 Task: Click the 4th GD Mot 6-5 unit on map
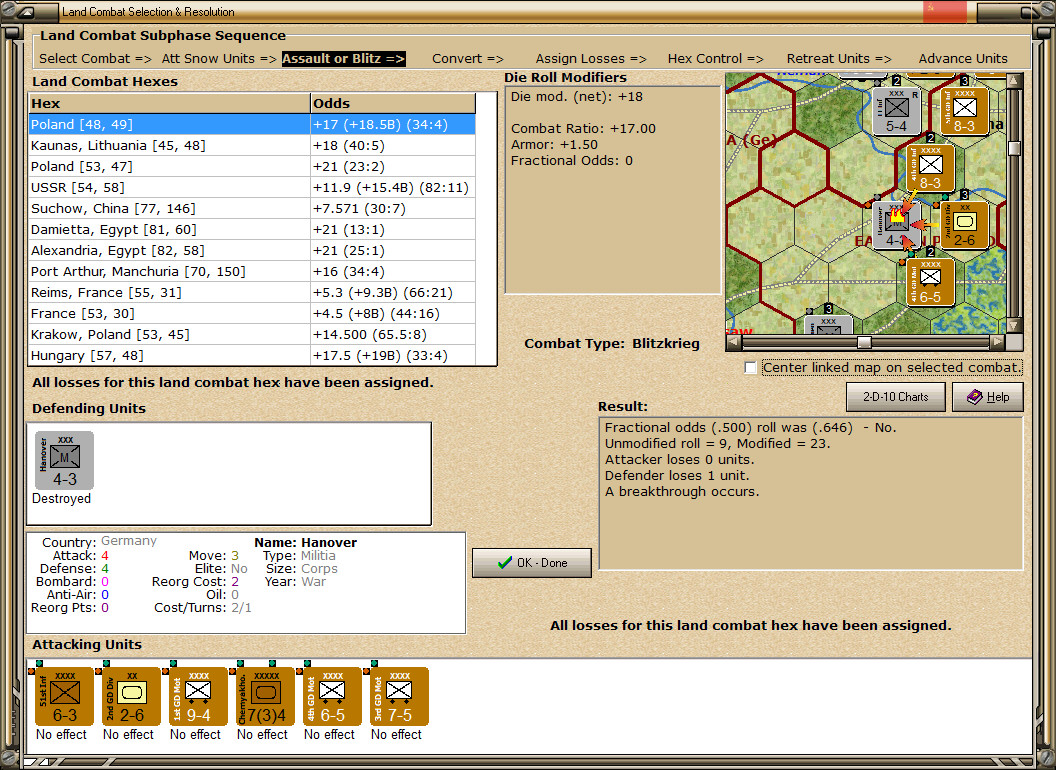[x=930, y=282]
